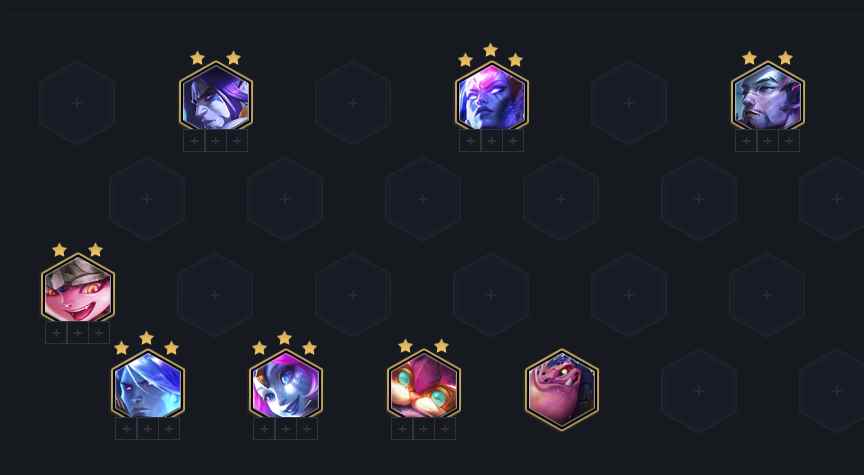Add item in last slot under pink-haired champion
Image resolution: width=864 pixels, height=475 pixels.
click(307, 429)
